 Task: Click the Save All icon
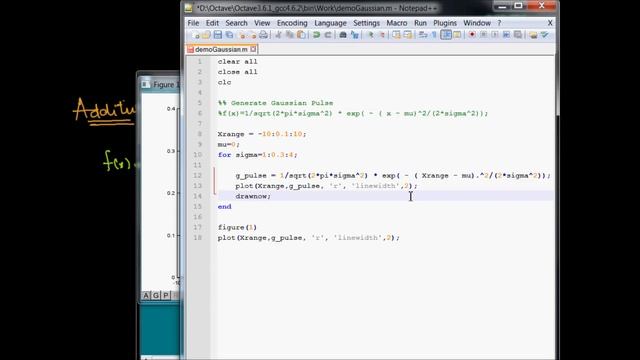(x=229, y=35)
